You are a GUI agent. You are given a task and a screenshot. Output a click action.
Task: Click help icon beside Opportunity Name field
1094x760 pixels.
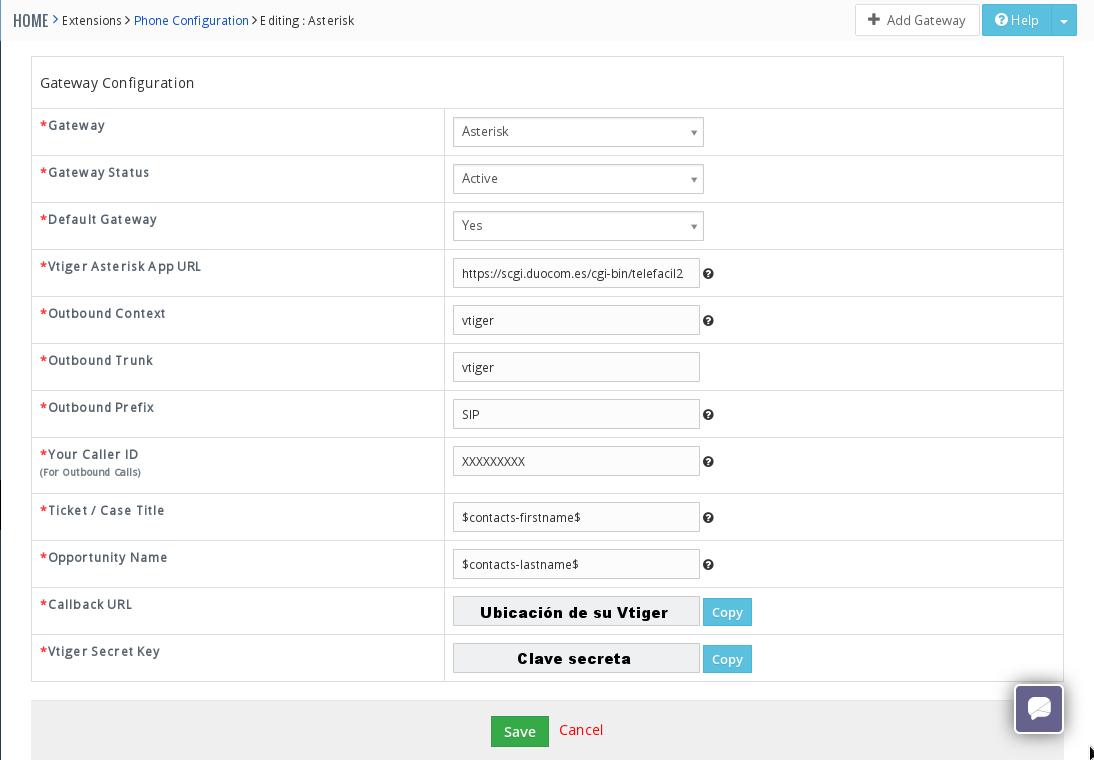pyautogui.click(x=708, y=565)
